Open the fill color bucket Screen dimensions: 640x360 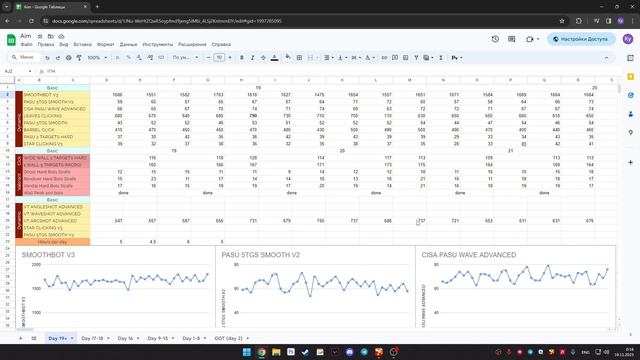tap(288, 58)
